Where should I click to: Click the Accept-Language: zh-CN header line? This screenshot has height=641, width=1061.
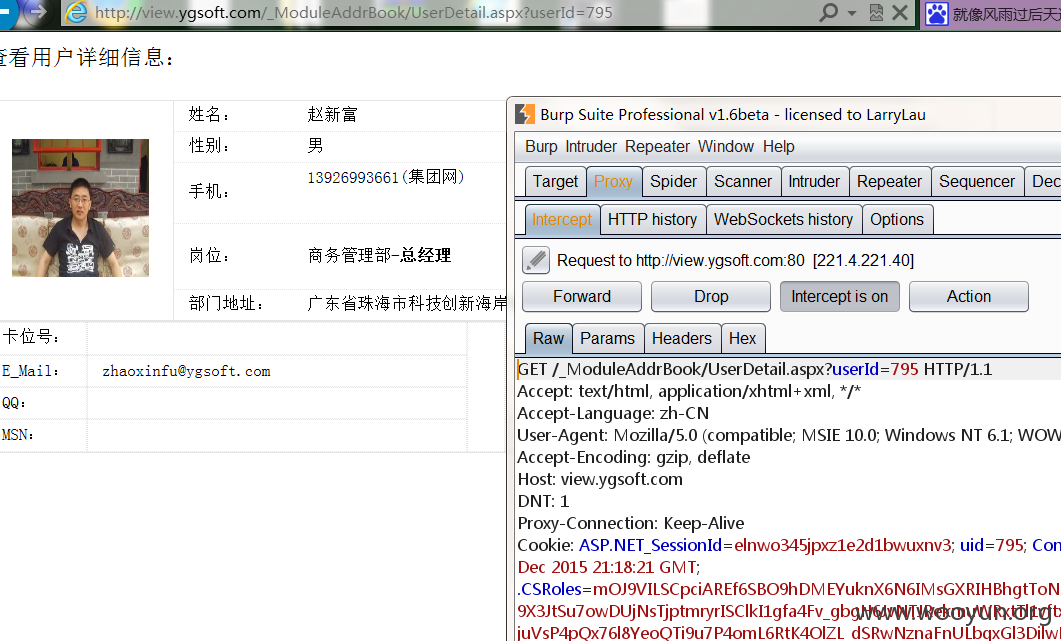[613, 413]
